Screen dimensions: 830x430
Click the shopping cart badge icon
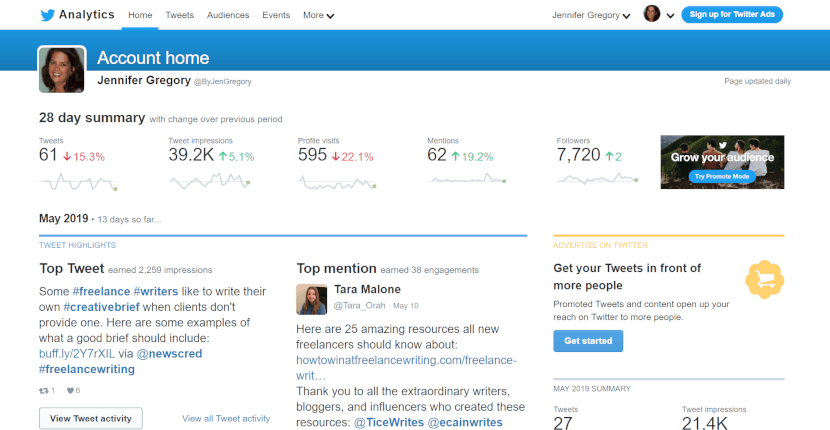764,279
